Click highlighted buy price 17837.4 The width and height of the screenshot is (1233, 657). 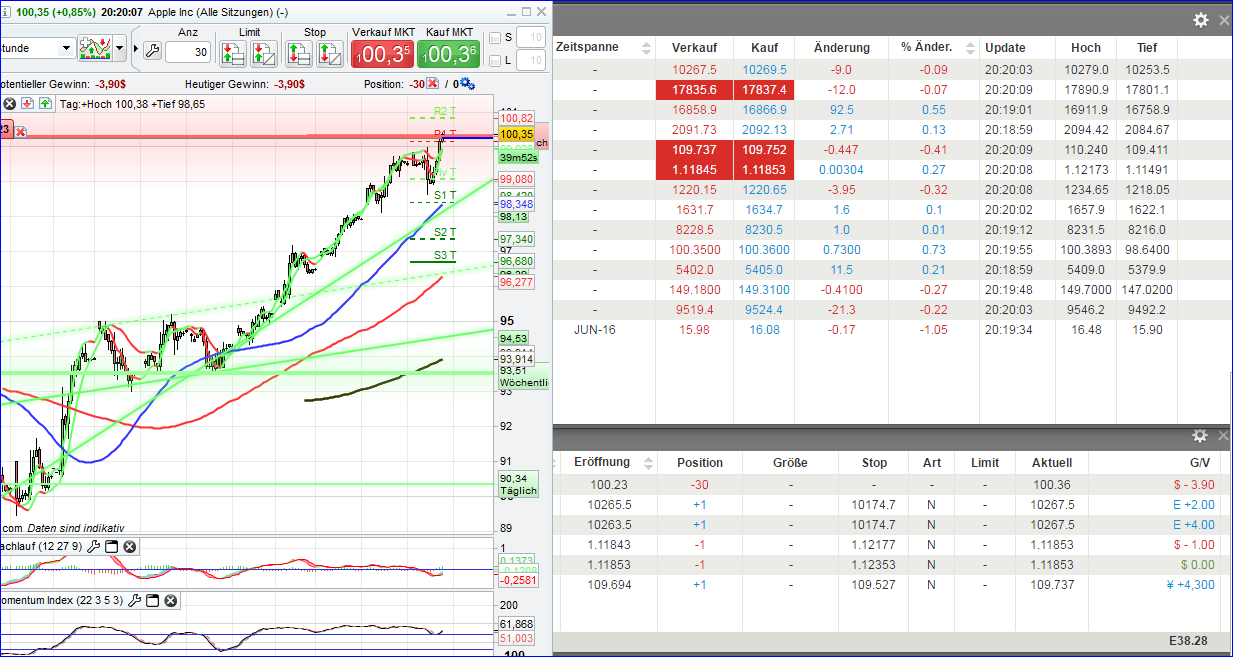click(x=764, y=90)
